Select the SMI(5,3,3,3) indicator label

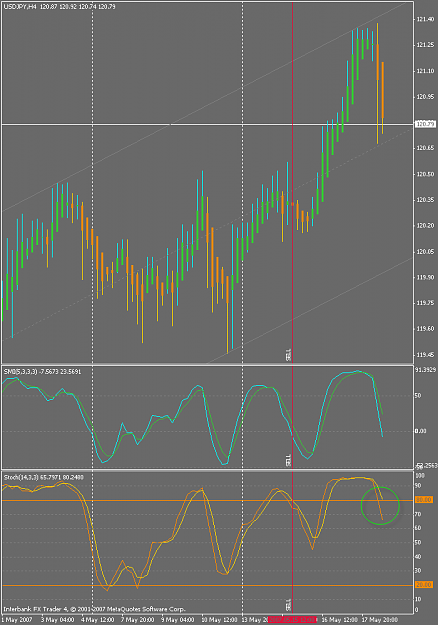[x=42, y=371]
